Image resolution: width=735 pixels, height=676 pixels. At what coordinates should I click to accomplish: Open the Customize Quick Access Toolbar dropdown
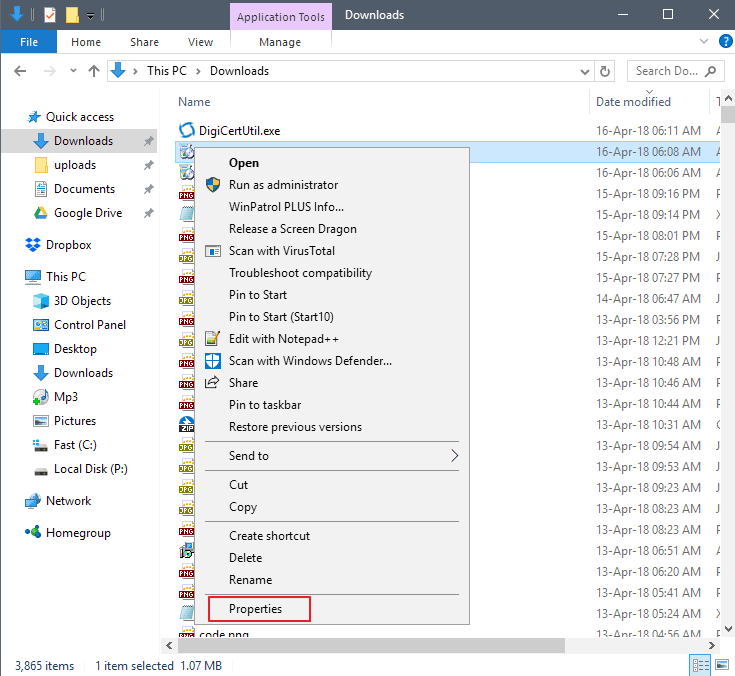click(90, 15)
